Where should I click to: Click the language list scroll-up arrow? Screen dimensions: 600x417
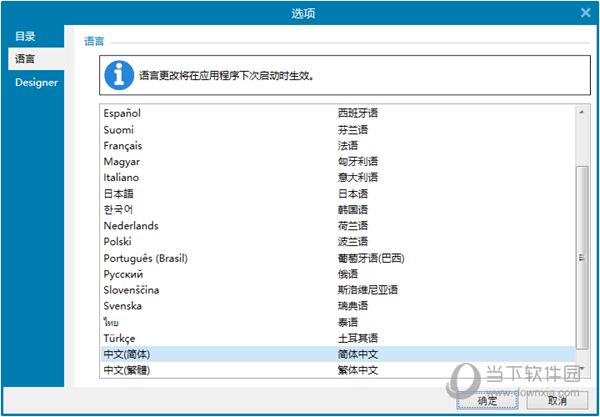coord(582,112)
